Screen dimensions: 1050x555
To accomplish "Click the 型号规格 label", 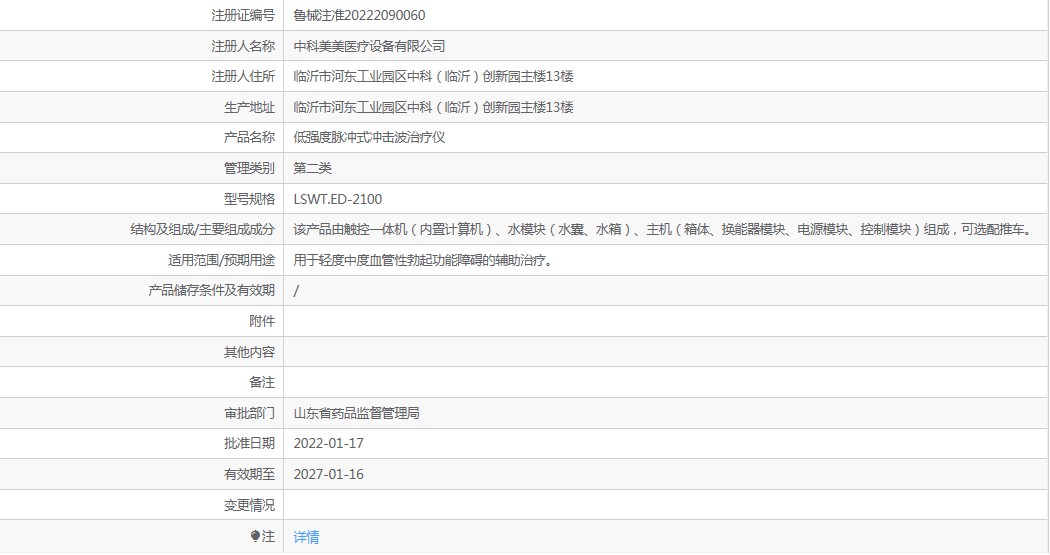I will (249, 199).
